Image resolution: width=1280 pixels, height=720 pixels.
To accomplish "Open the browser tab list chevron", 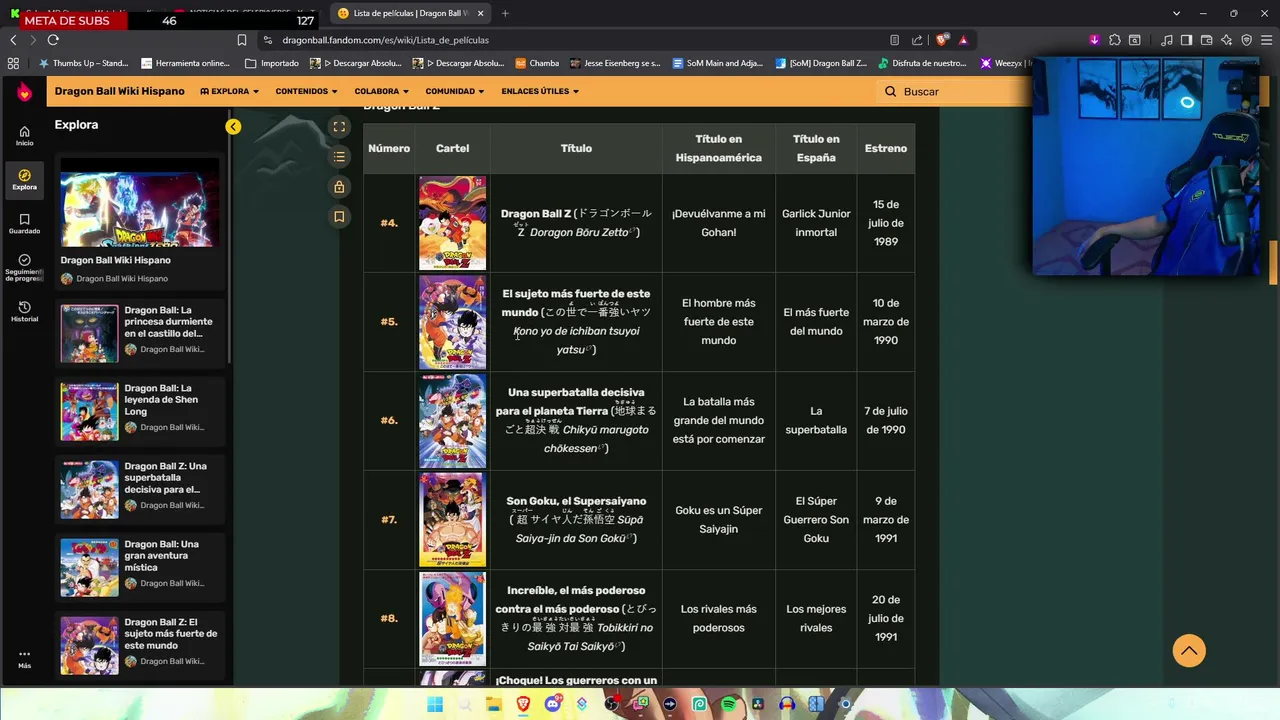I will pos(1177,13).
